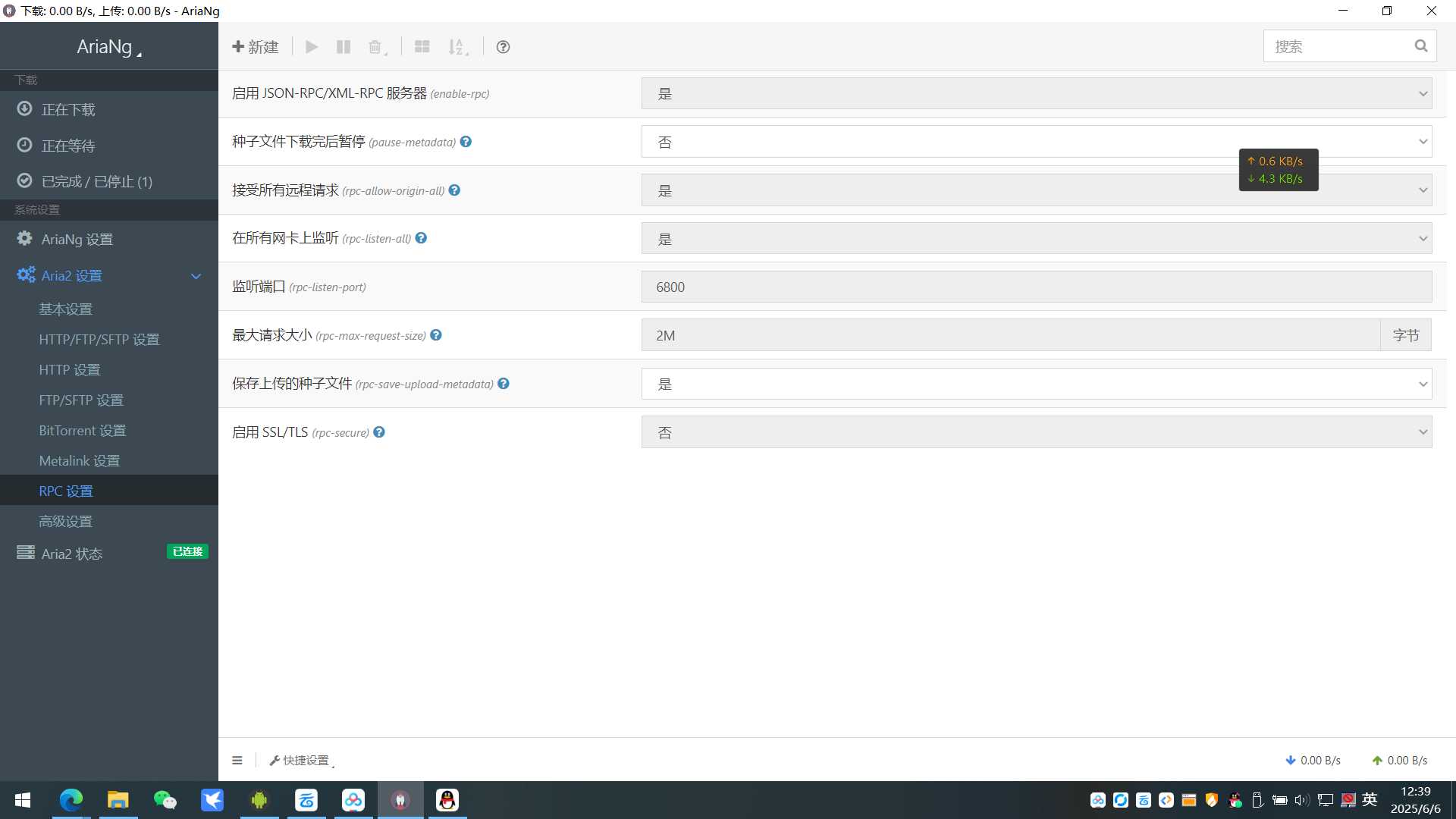Screen dimensions: 1456x819
Task: Click the 英 input method indicator
Action: click(x=1370, y=800)
